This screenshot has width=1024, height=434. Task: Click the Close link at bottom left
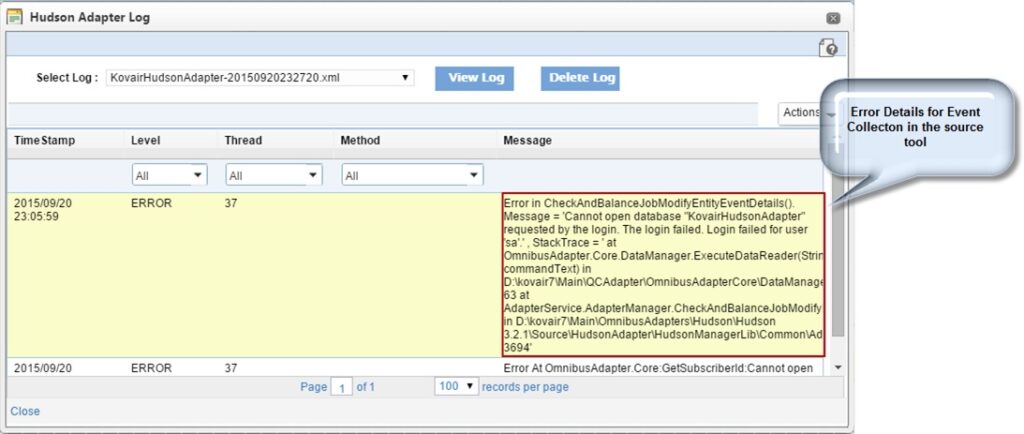coord(25,411)
